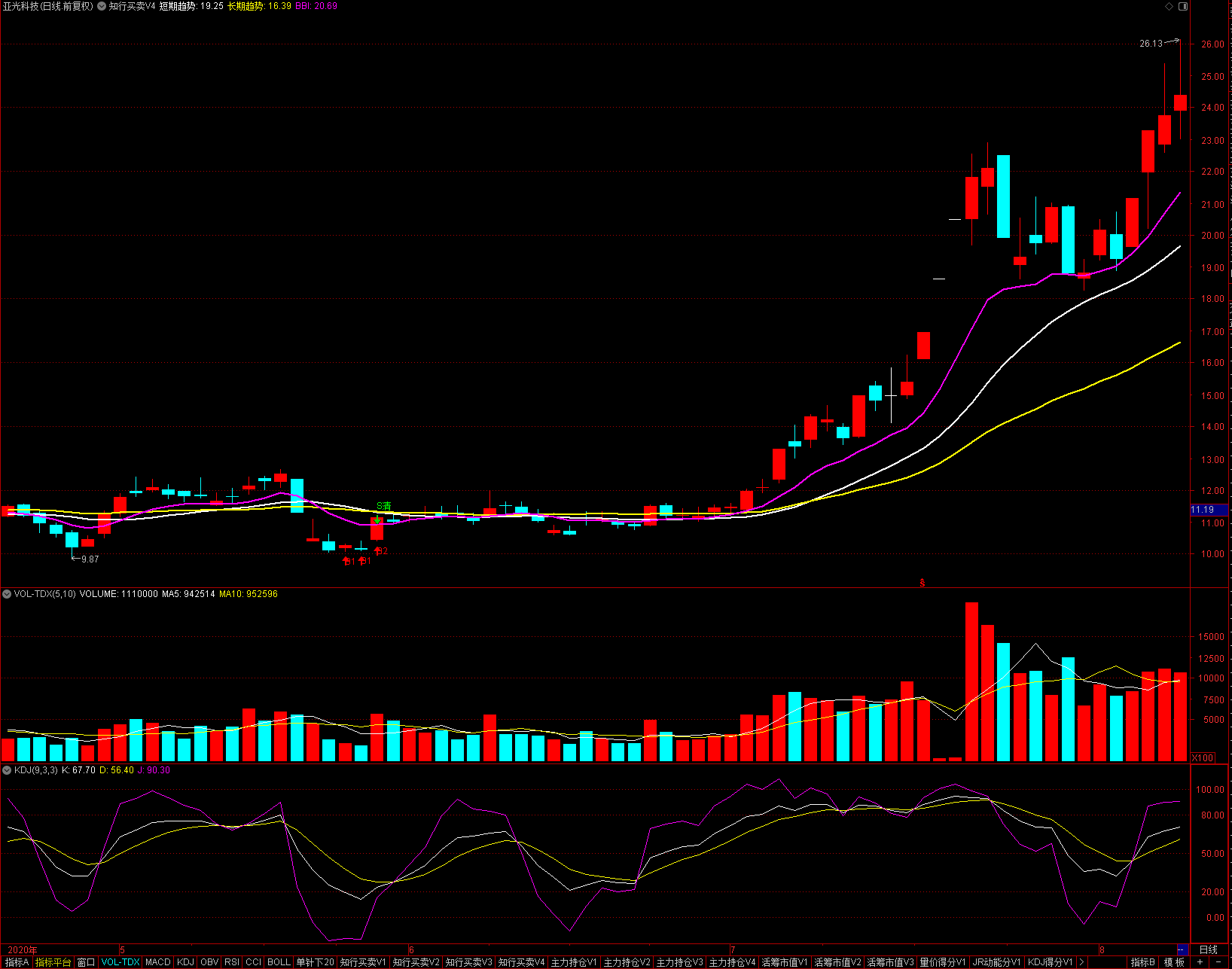Open the VOL-TDX panel dropdown arrow
Image resolution: width=1232 pixels, height=969 pixels.
[7, 594]
